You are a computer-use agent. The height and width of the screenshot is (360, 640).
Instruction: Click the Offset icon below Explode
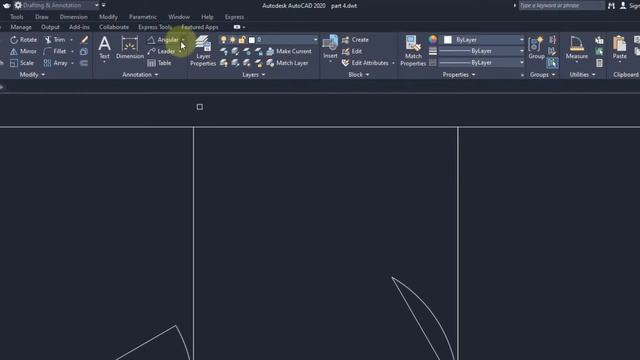click(84, 63)
